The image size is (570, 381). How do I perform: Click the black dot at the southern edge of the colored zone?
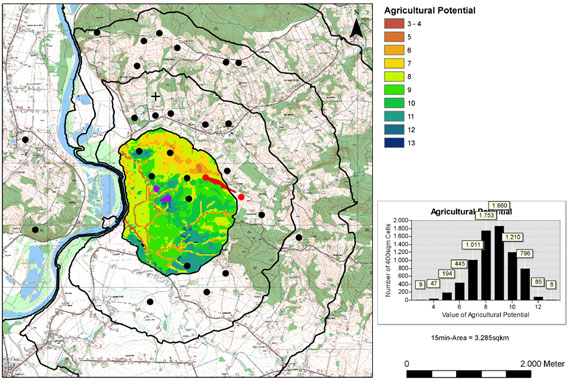click(x=187, y=266)
